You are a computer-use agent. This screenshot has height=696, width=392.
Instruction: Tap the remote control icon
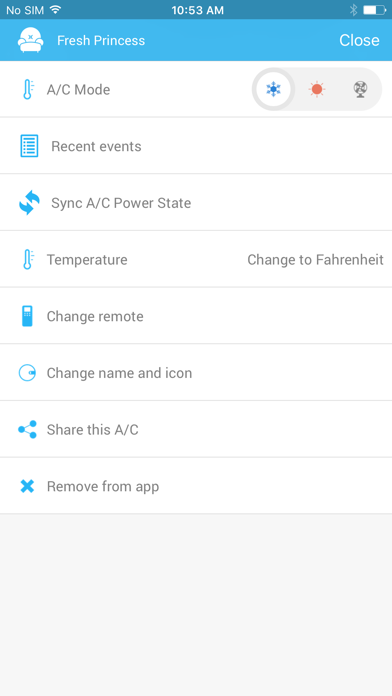(28, 316)
